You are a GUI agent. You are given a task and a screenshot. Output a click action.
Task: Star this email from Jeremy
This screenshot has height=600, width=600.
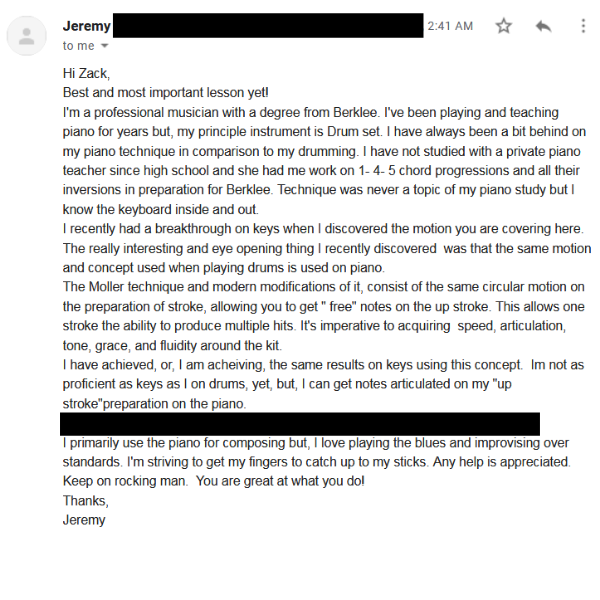pos(504,26)
